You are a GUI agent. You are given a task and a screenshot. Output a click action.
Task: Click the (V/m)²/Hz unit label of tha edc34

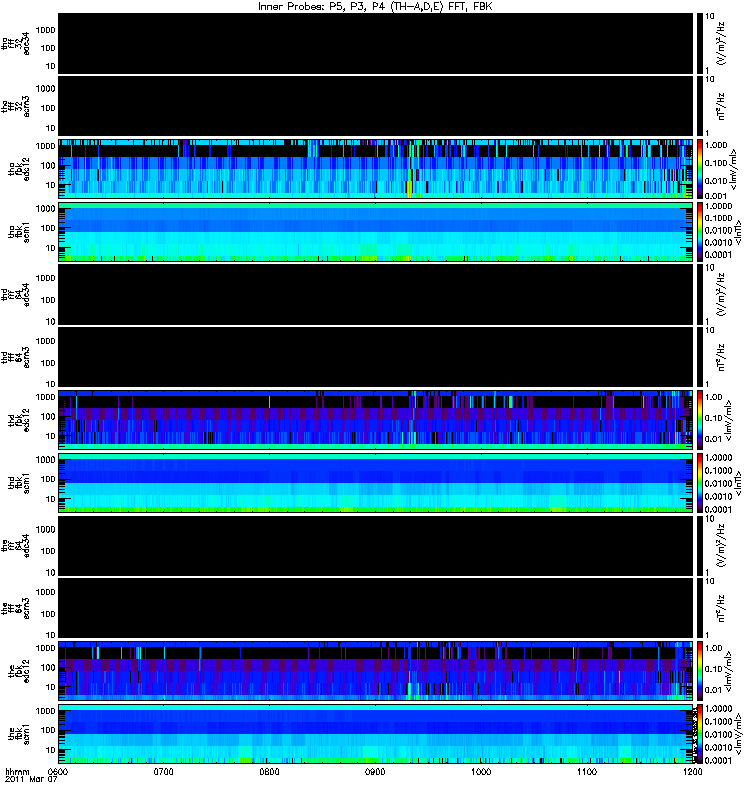coord(721,43)
